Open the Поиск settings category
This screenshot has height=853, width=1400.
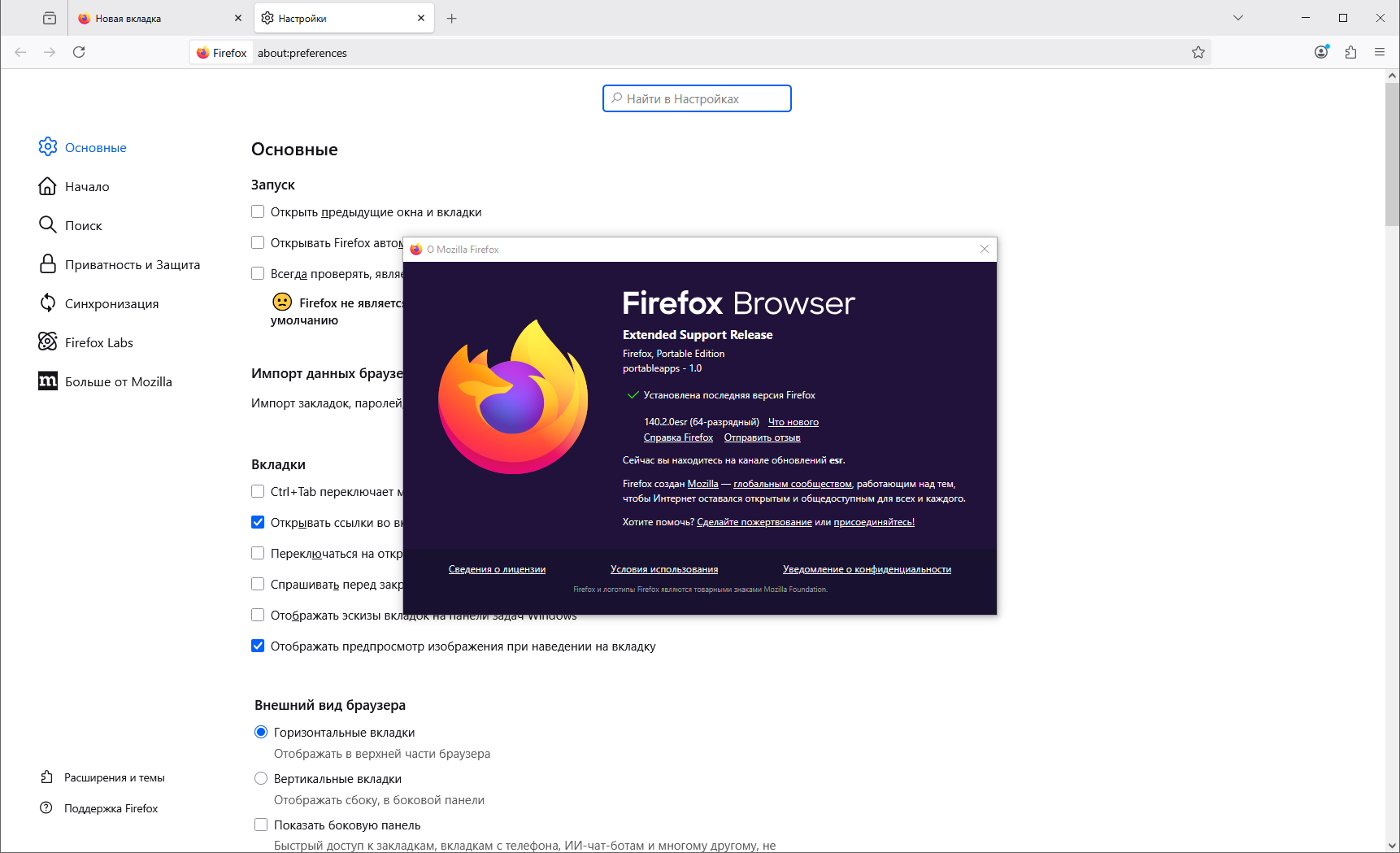point(70,225)
